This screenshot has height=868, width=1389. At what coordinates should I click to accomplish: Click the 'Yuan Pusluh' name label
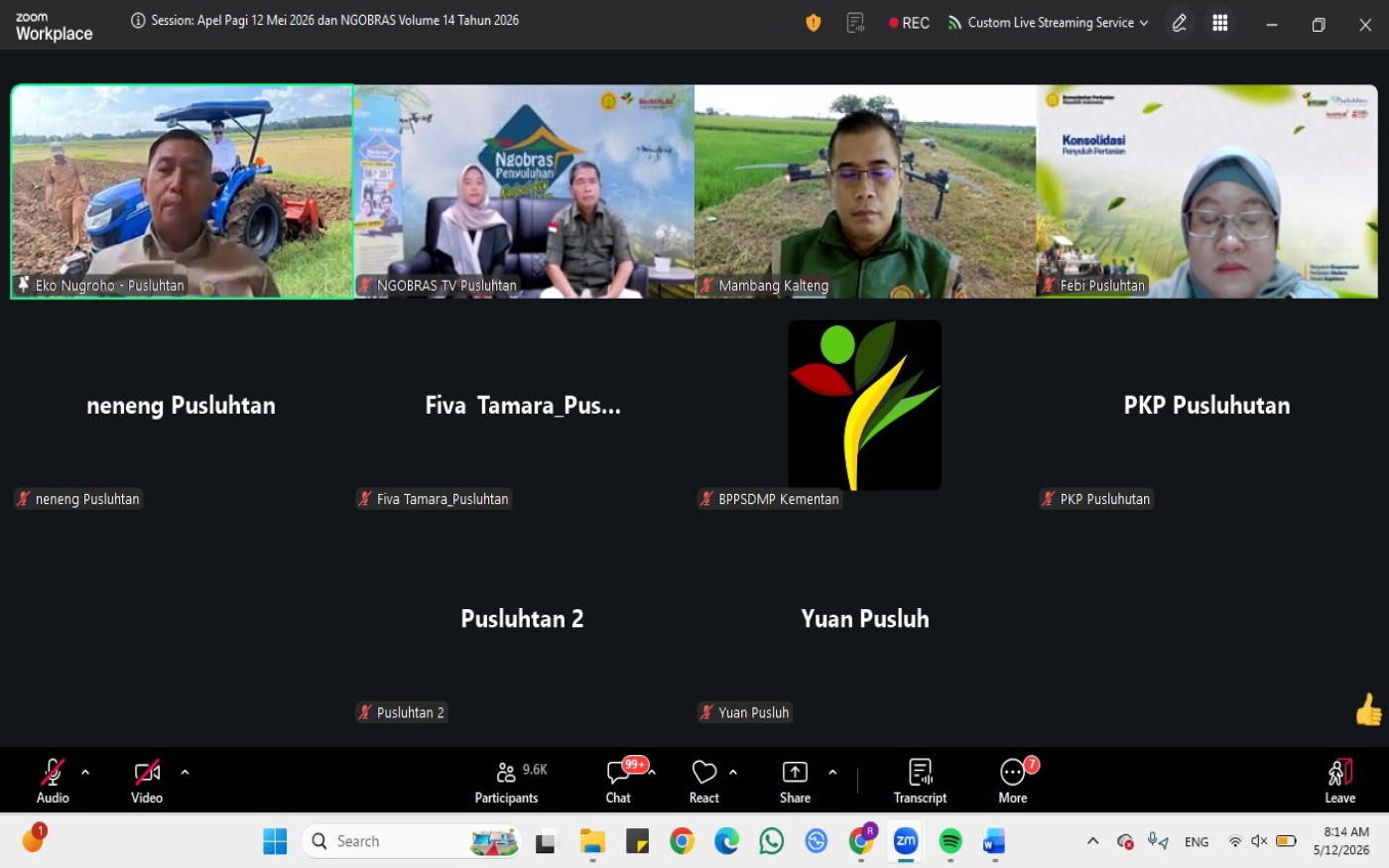754,712
